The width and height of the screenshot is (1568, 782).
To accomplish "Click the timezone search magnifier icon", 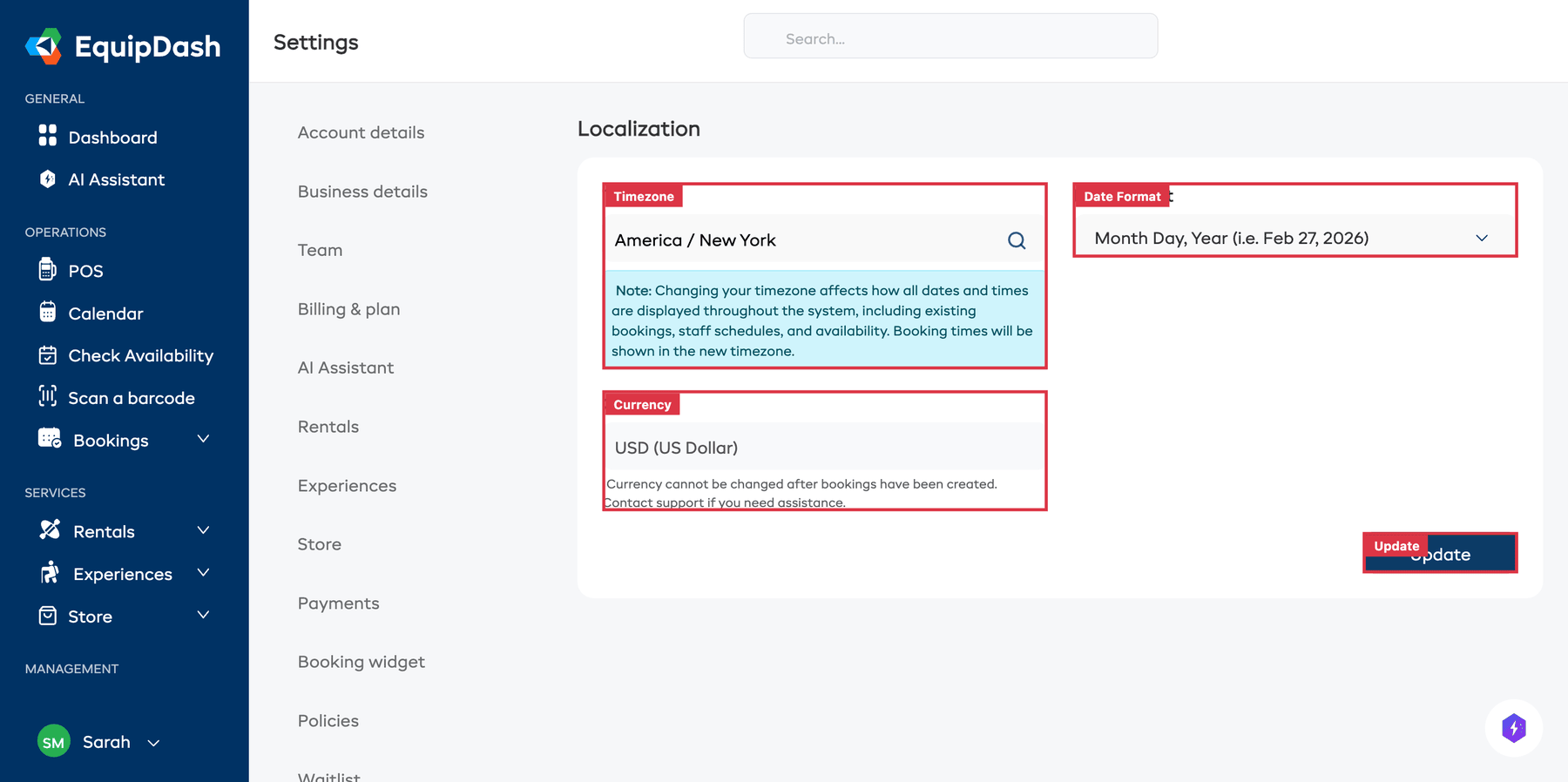I will click(1017, 240).
